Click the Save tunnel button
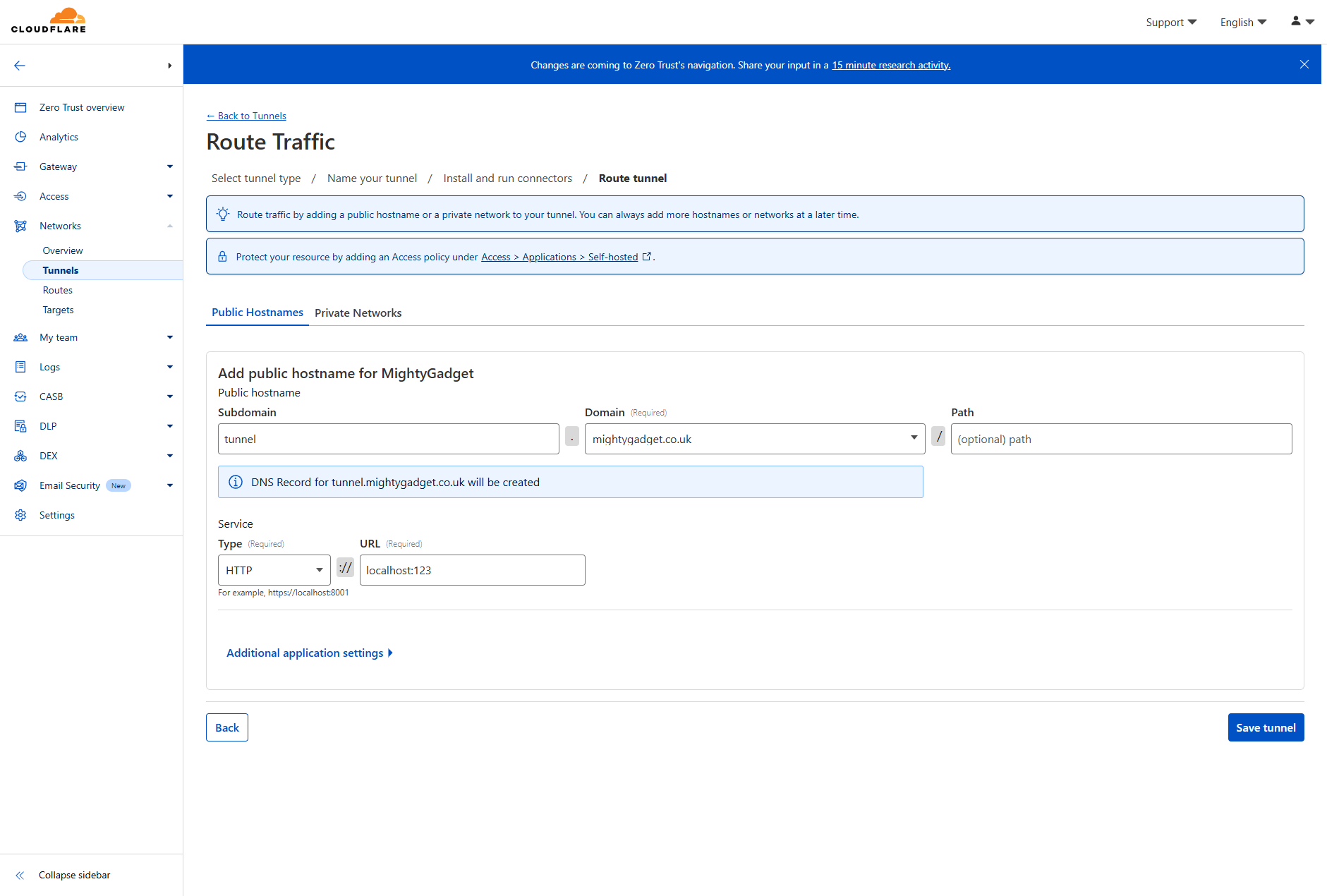1327x896 pixels. [1266, 727]
